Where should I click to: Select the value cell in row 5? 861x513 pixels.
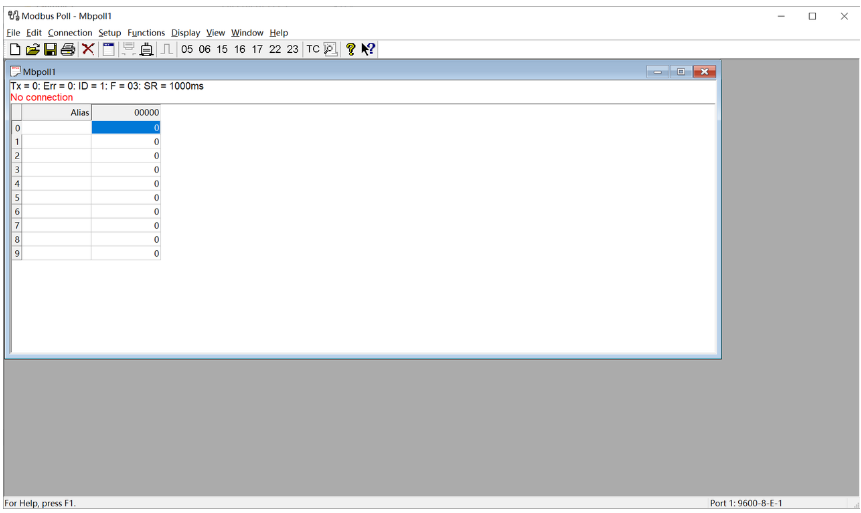click(126, 198)
